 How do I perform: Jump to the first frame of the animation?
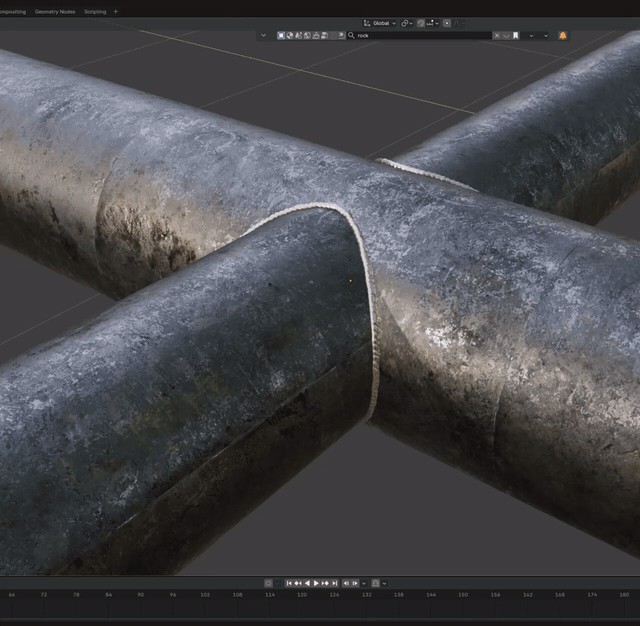(x=289, y=583)
